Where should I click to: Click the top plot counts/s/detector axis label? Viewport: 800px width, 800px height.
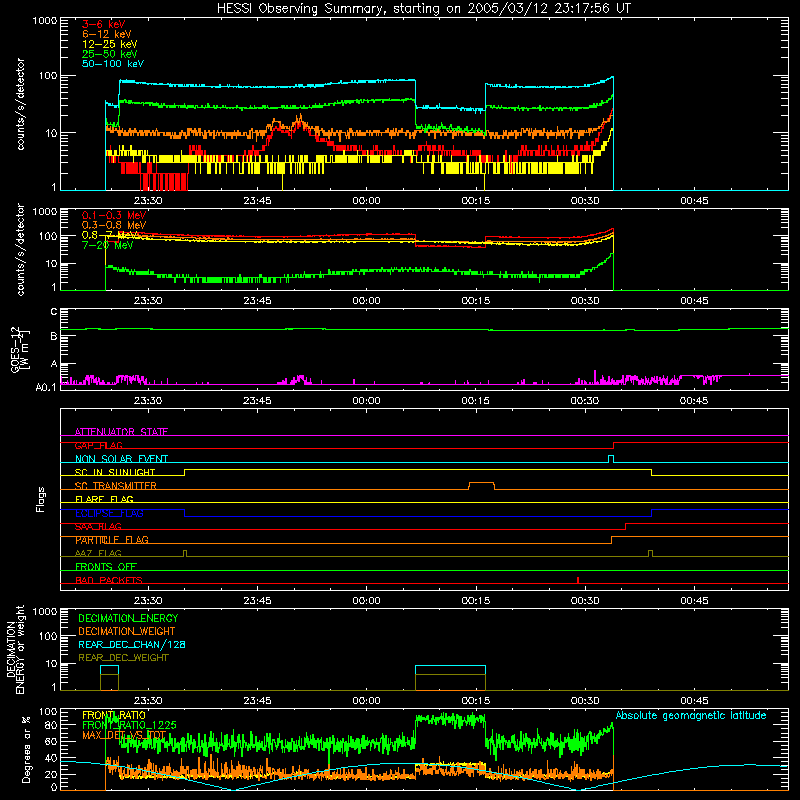[20, 104]
